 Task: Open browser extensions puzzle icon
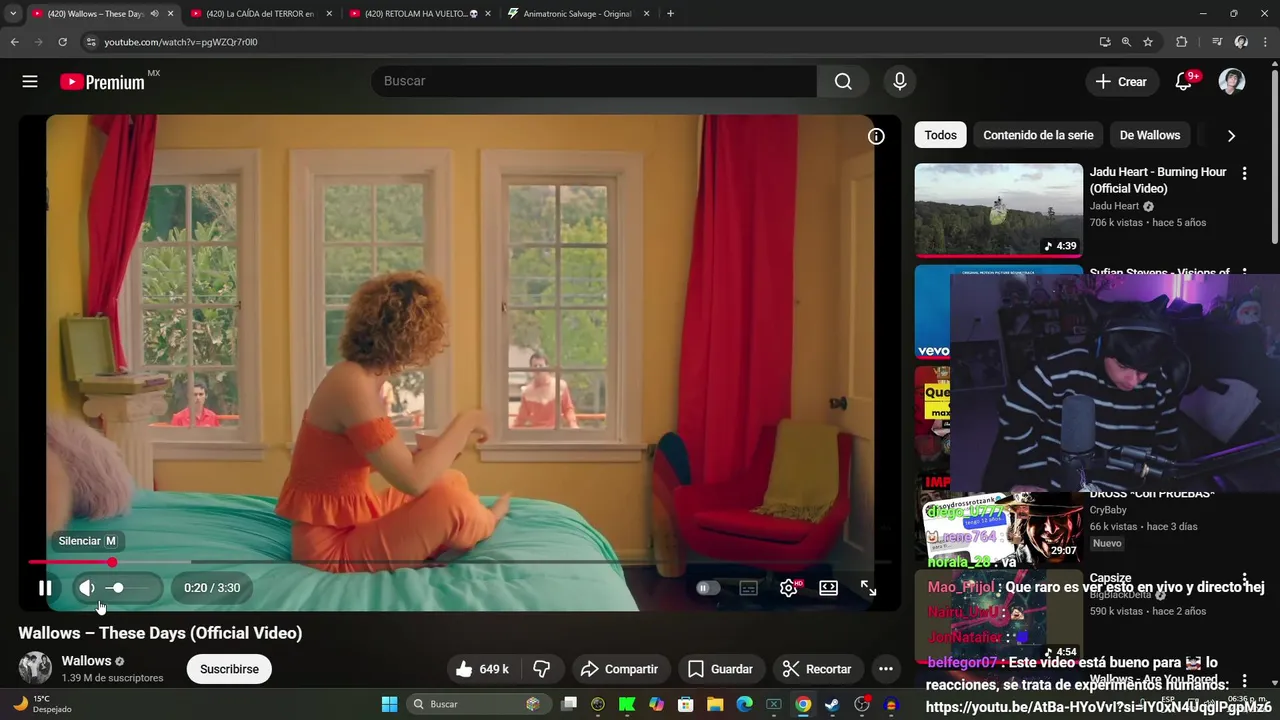point(1181,42)
